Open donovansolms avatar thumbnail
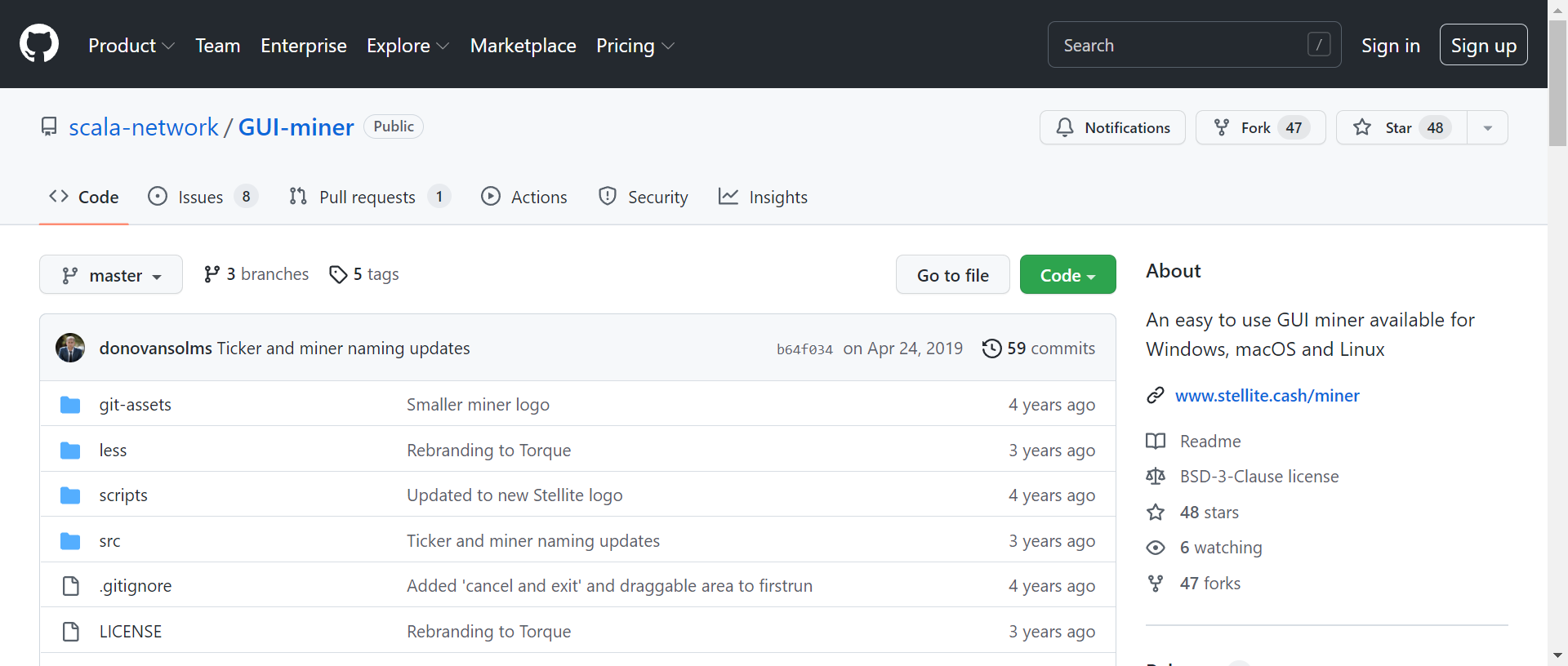The width and height of the screenshot is (1568, 666). click(70, 349)
